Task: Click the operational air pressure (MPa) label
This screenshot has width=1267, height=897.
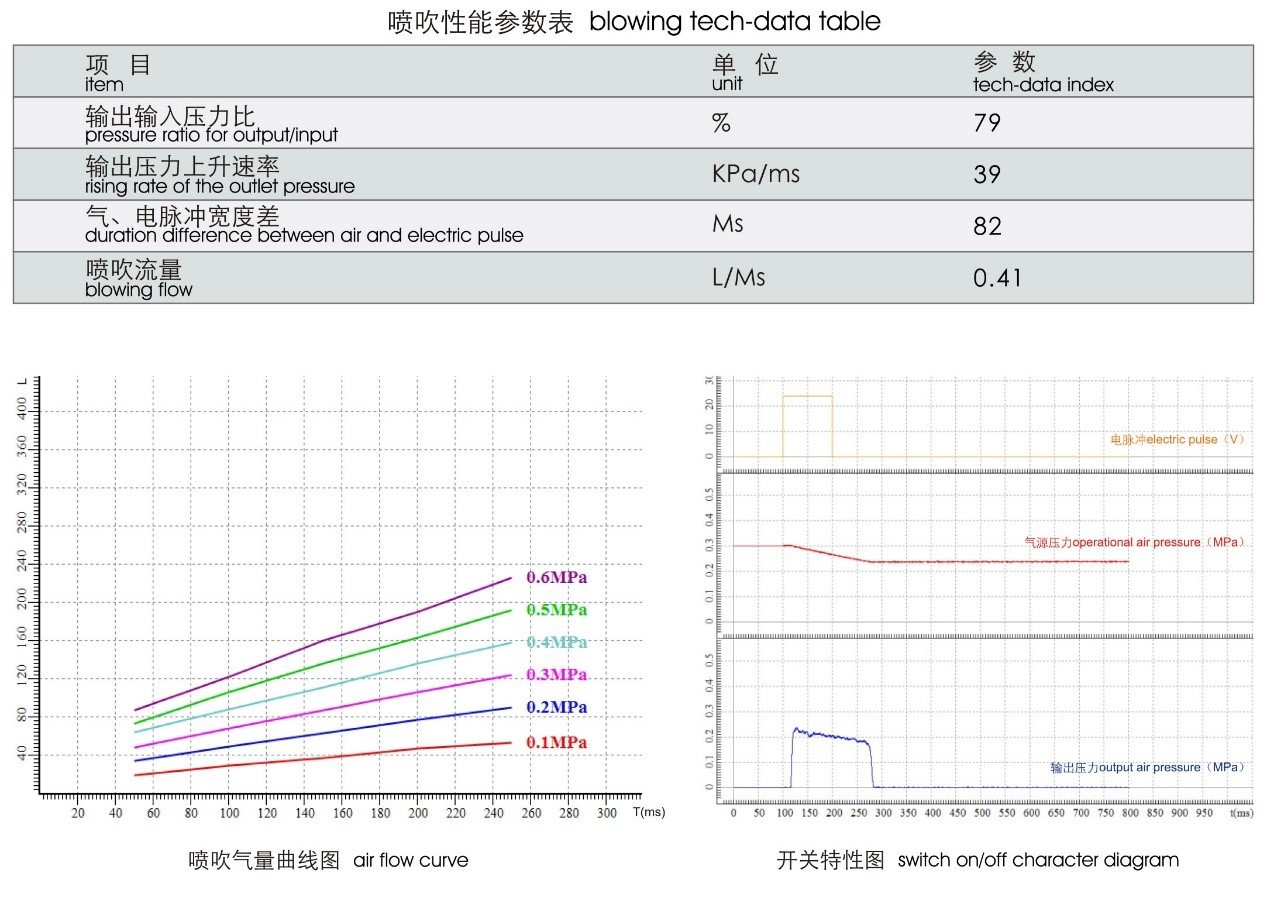Action: 1132,542
